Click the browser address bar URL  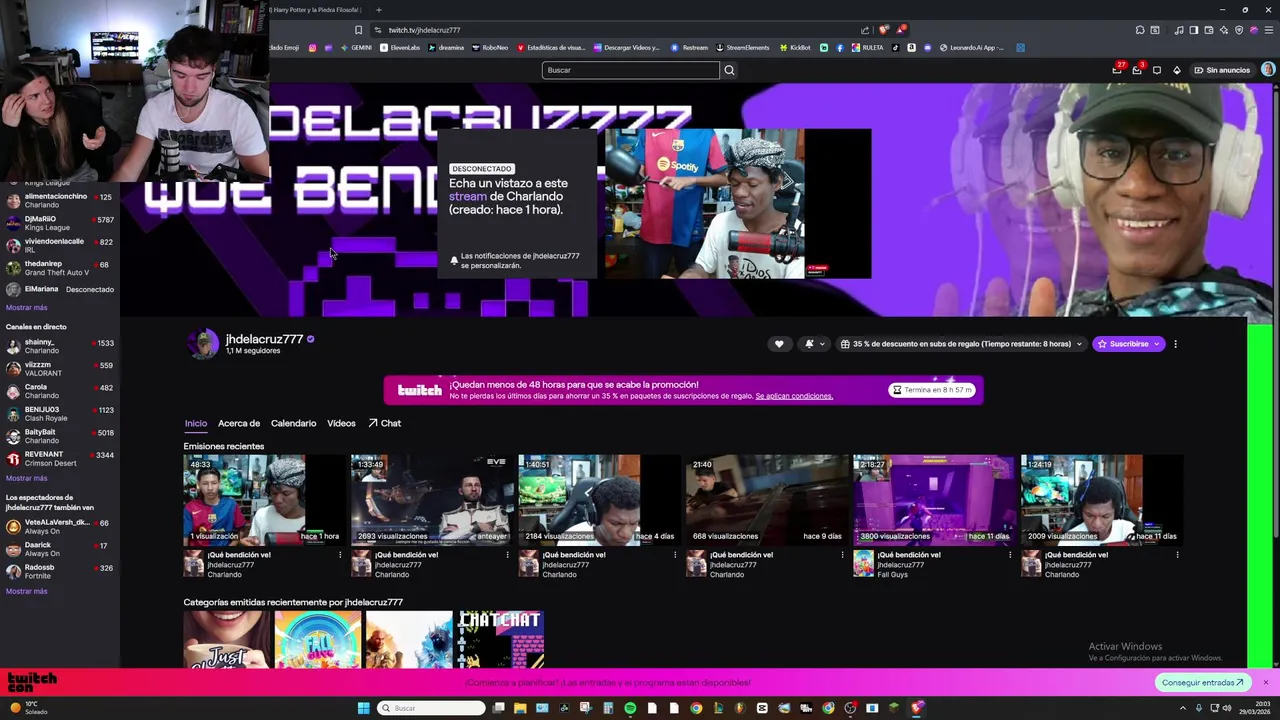coord(424,30)
